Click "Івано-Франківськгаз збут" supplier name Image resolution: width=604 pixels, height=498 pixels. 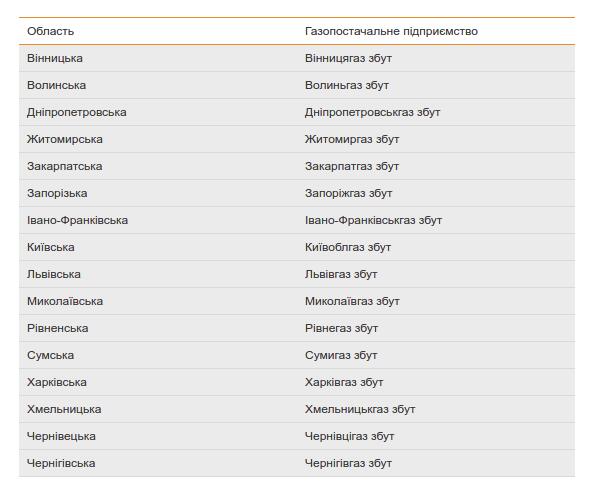coord(373,220)
